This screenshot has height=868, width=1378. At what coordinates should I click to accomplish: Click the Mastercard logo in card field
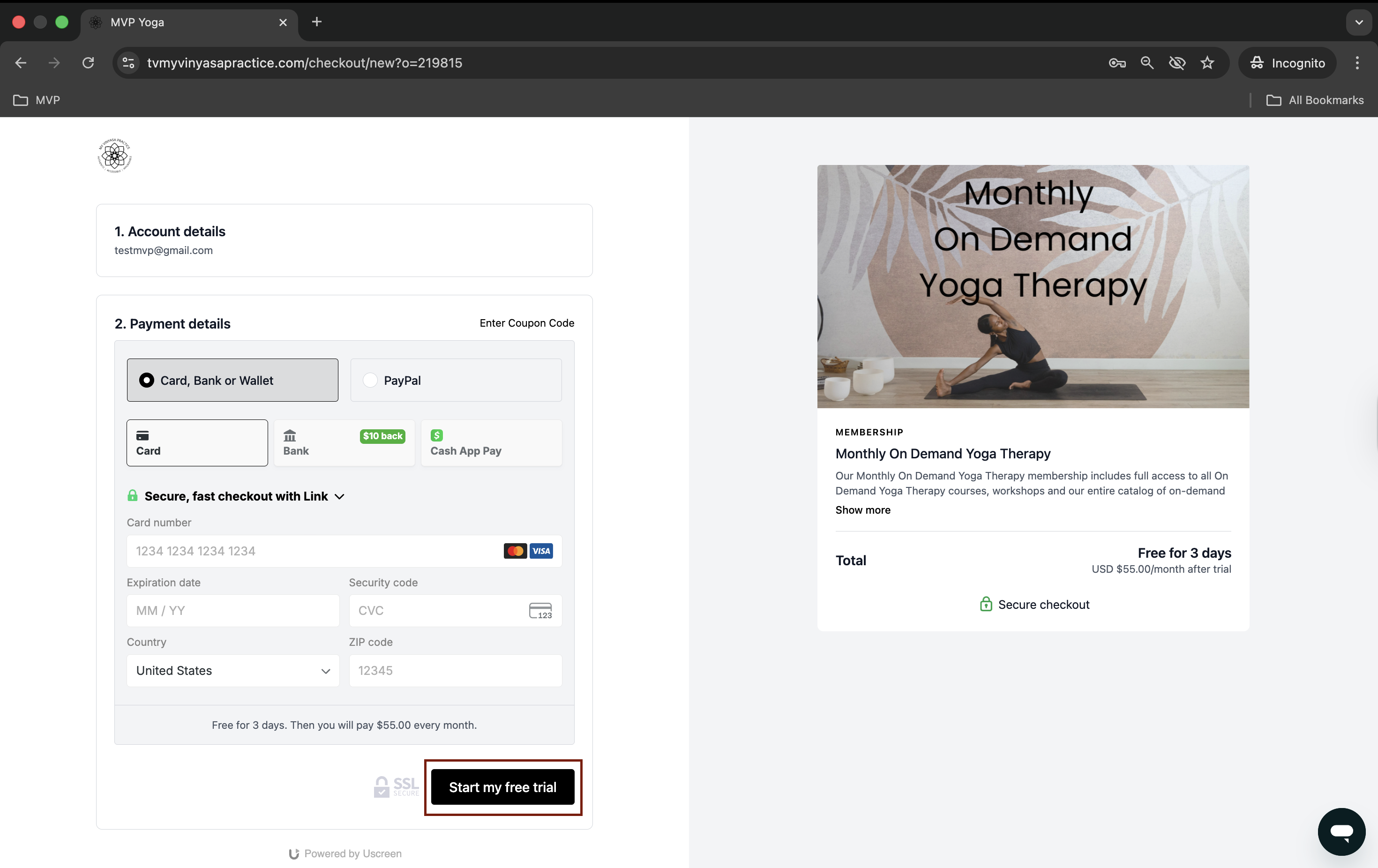point(515,551)
